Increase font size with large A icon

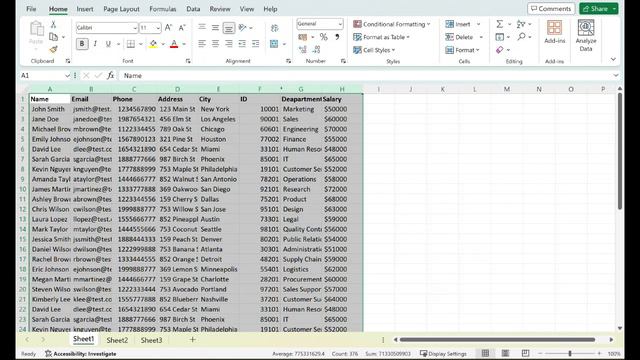(168, 28)
